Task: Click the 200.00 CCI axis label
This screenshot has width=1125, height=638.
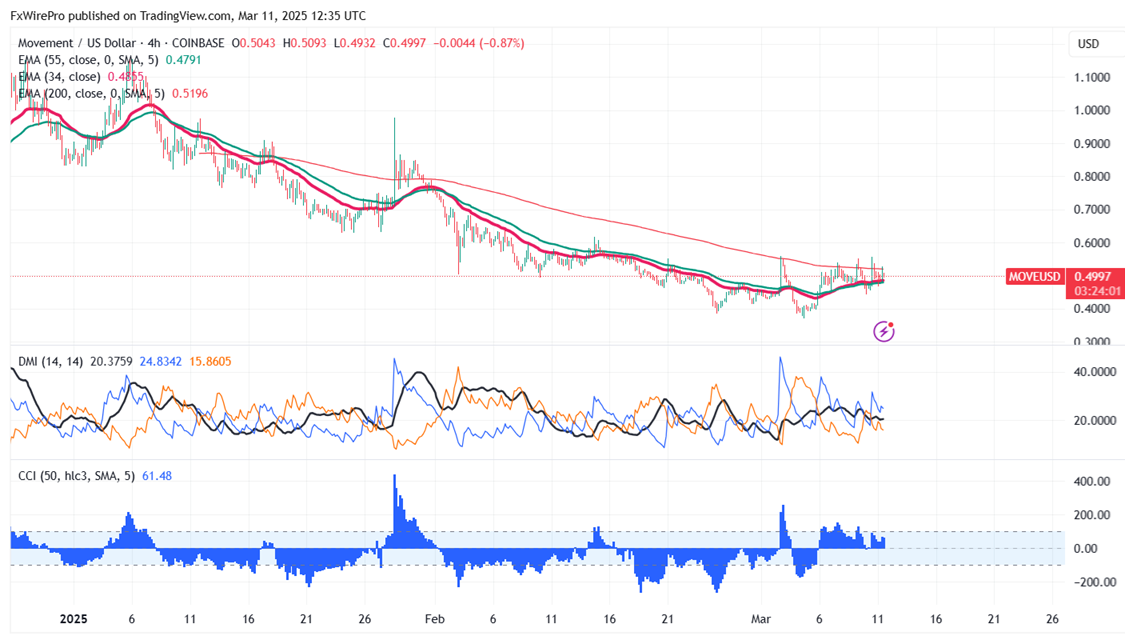Action: (x=1092, y=515)
